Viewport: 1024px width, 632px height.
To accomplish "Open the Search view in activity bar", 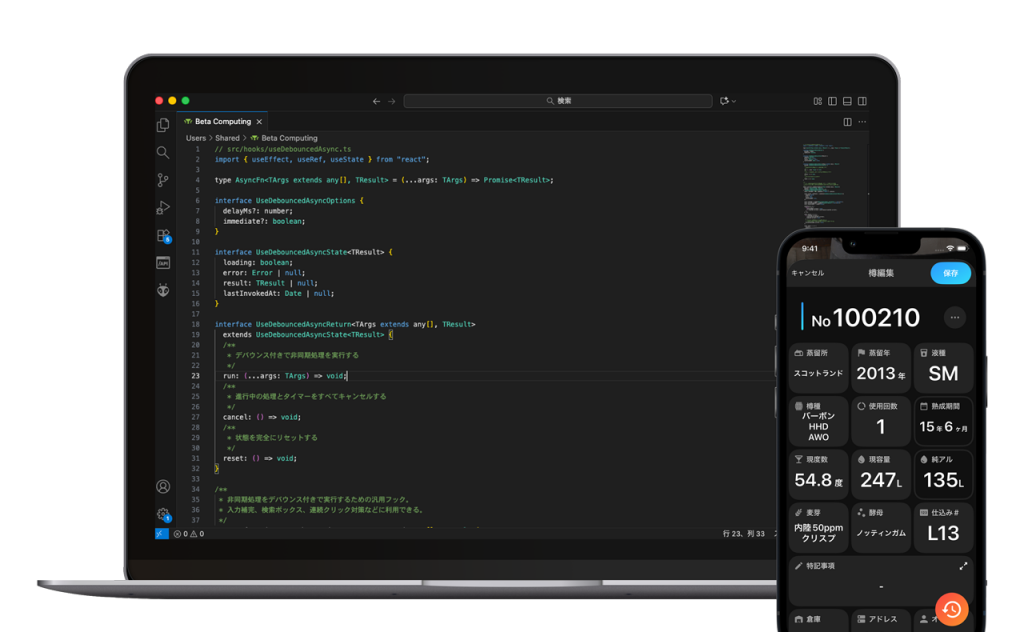I will pos(163,152).
